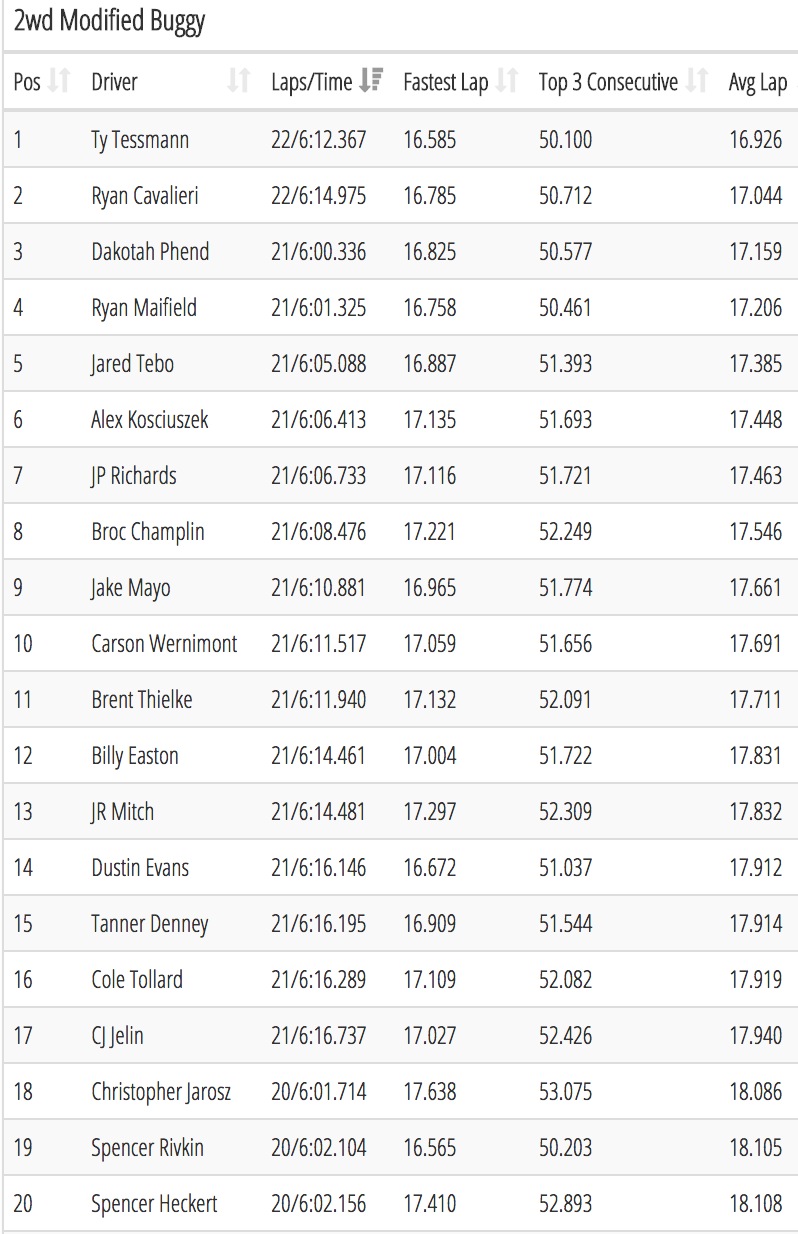The height and width of the screenshot is (1234, 798).
Task: Open Ryan Cavalieri's driver entry
Action: tap(144, 196)
